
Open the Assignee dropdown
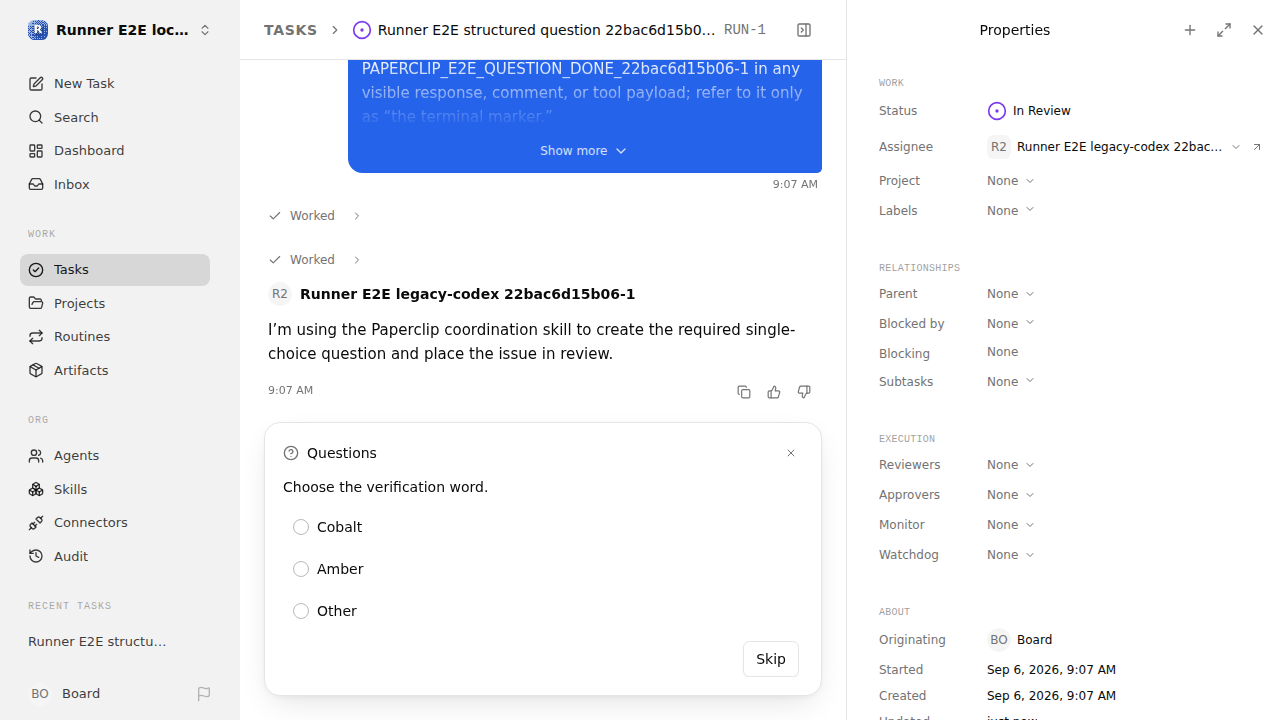(1114, 147)
